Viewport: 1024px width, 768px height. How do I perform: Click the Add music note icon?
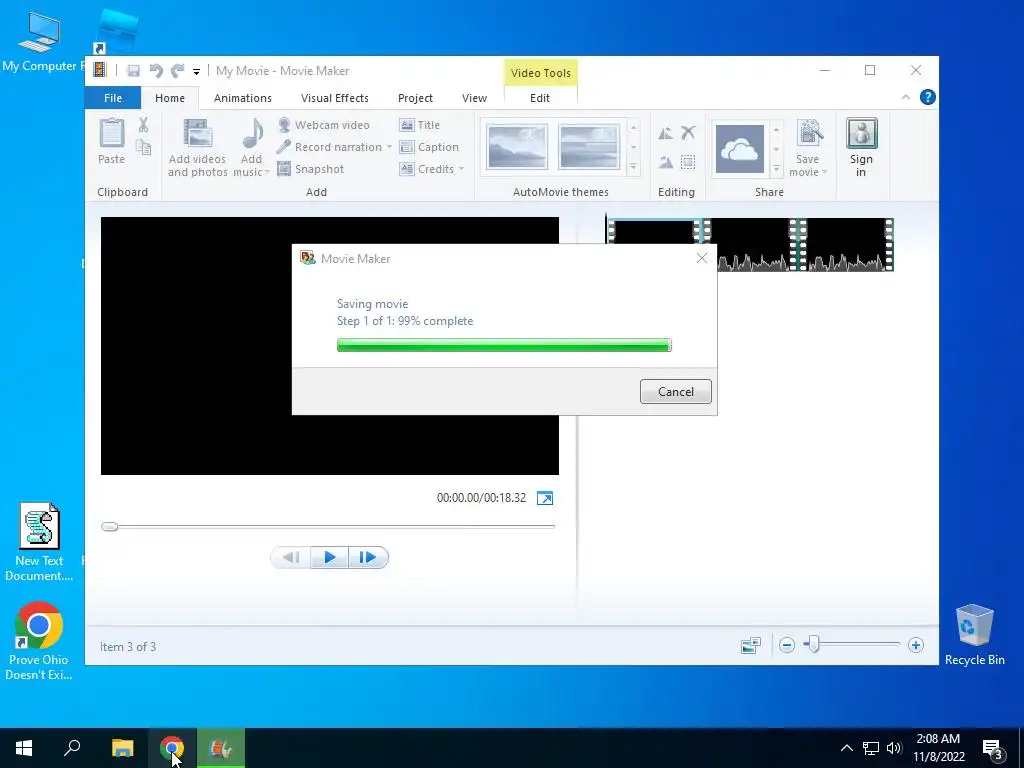tap(251, 134)
